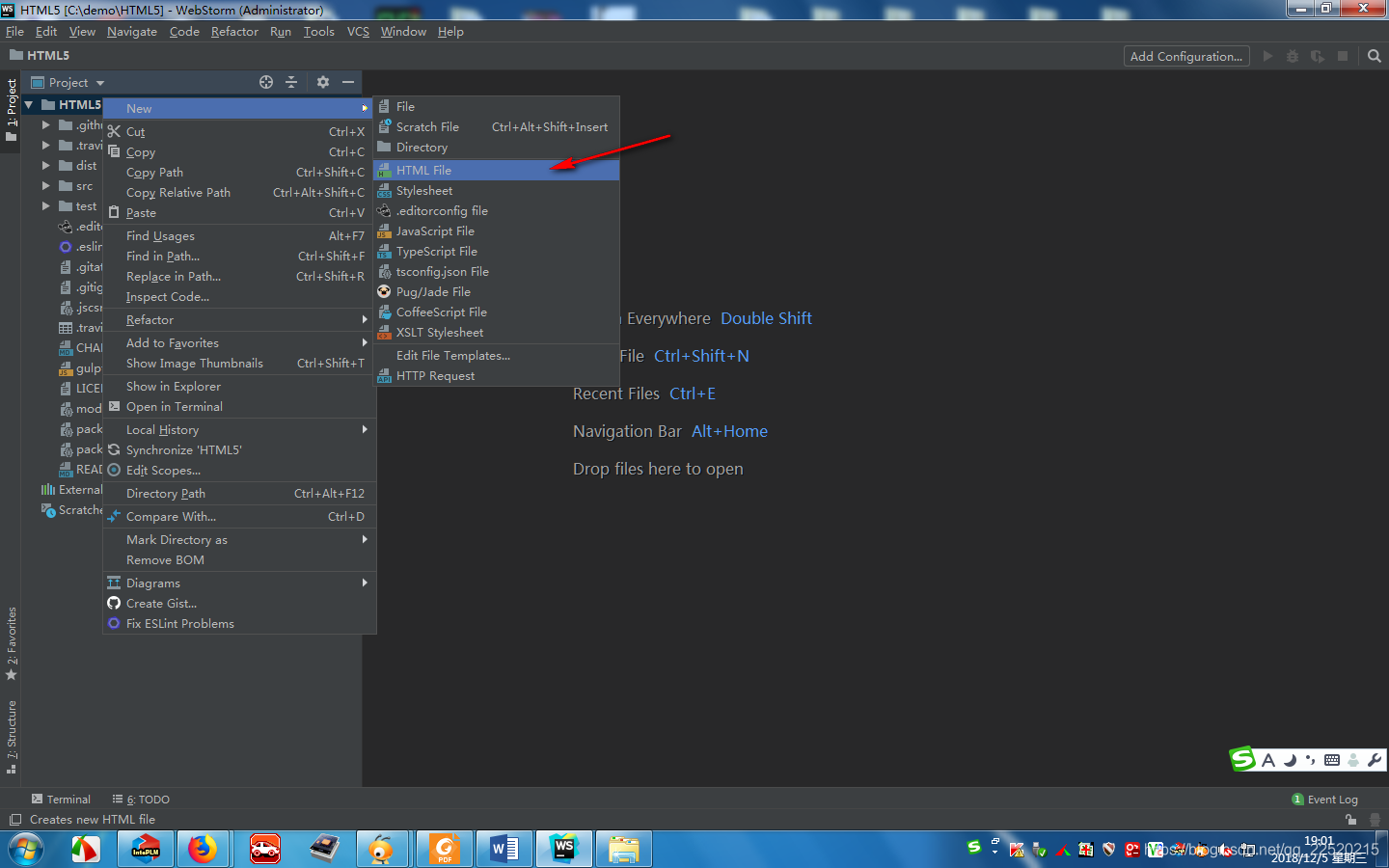
Task: Select Show in Explorer context menu entry
Action: coord(239,386)
